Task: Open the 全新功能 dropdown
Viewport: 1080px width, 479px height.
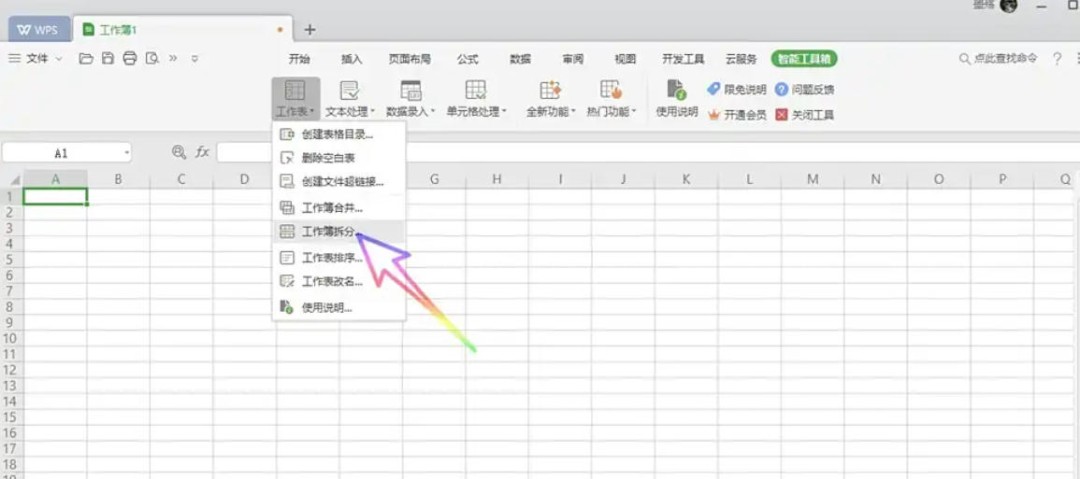Action: pos(551,98)
